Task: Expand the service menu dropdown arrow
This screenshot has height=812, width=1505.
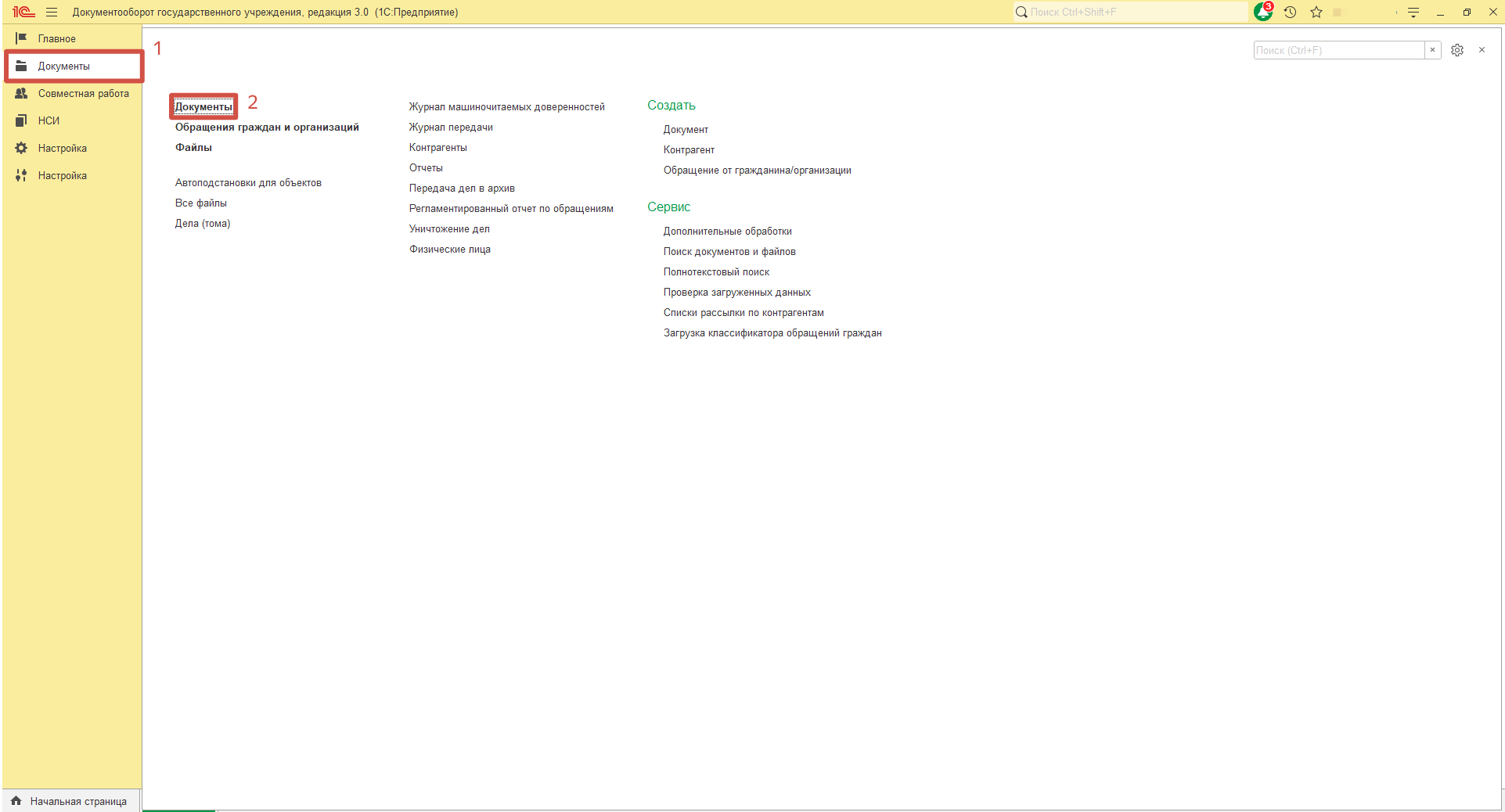Action: coord(1413,12)
